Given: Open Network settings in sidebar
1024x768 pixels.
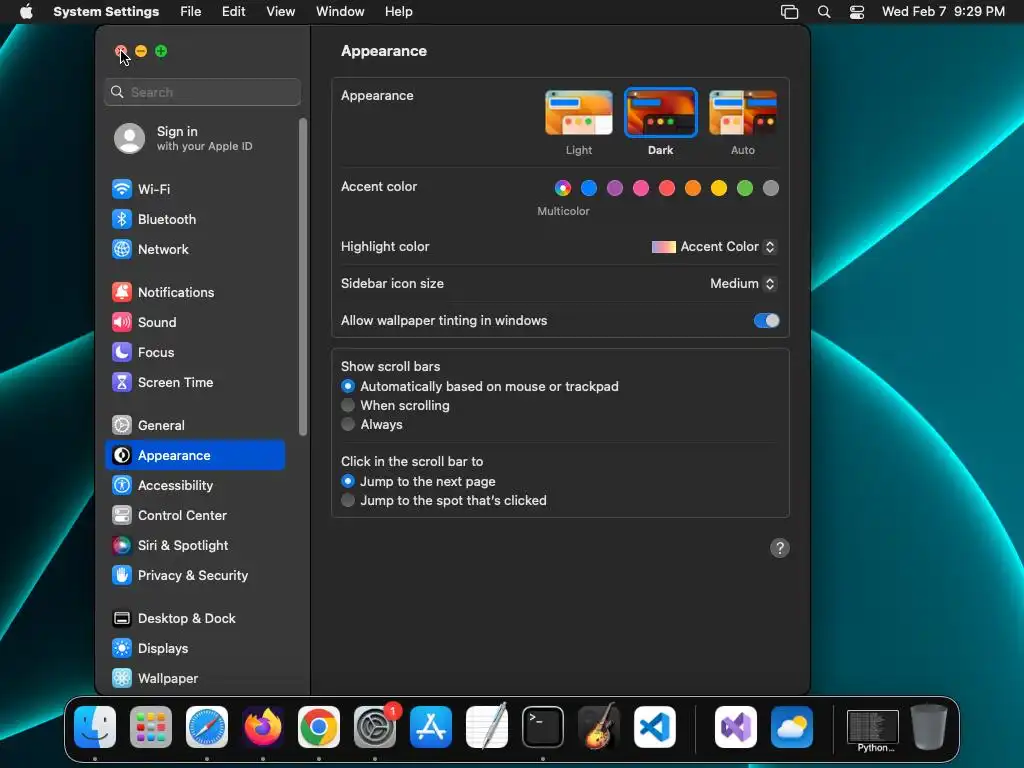Looking at the screenshot, I should coord(195,249).
